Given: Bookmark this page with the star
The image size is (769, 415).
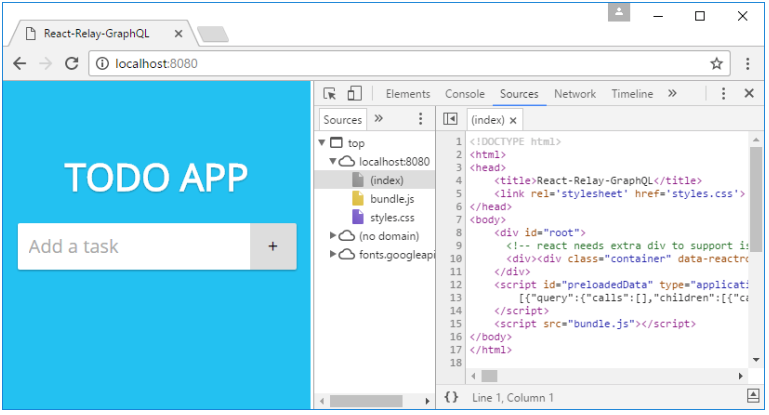Looking at the screenshot, I should [717, 63].
